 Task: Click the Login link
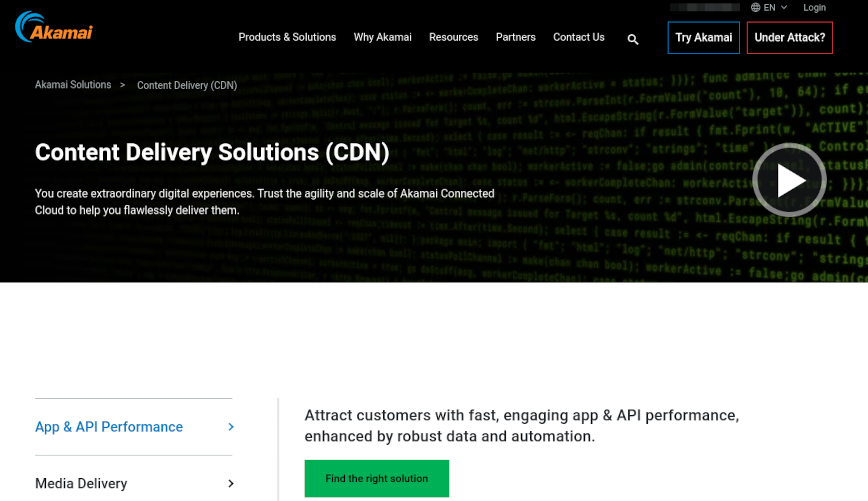pos(814,8)
